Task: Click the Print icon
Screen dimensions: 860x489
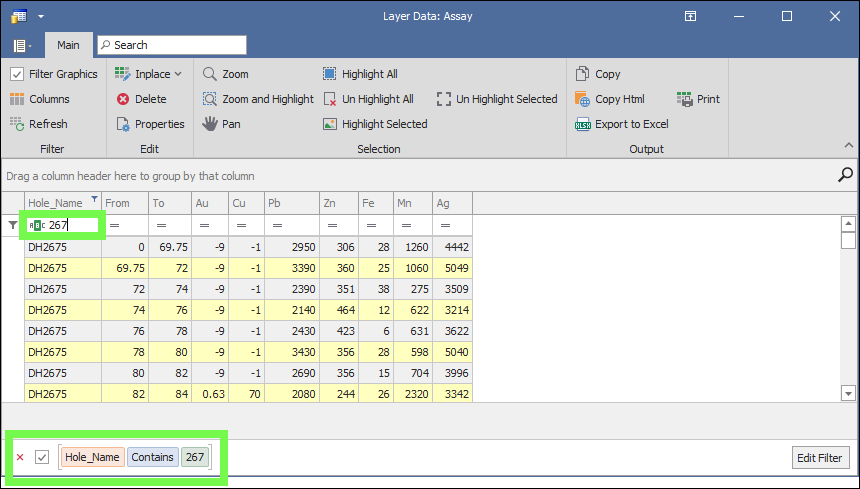Action: (685, 99)
